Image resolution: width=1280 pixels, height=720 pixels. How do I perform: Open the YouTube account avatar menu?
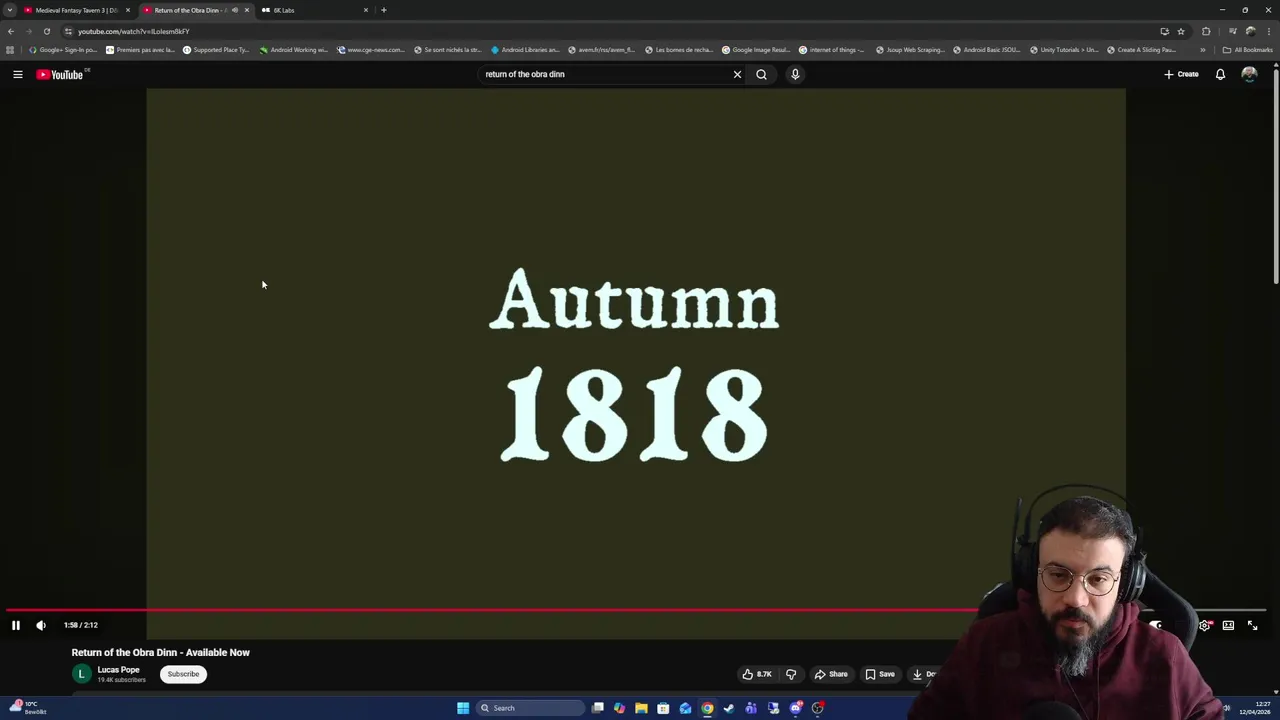pyautogui.click(x=1249, y=74)
